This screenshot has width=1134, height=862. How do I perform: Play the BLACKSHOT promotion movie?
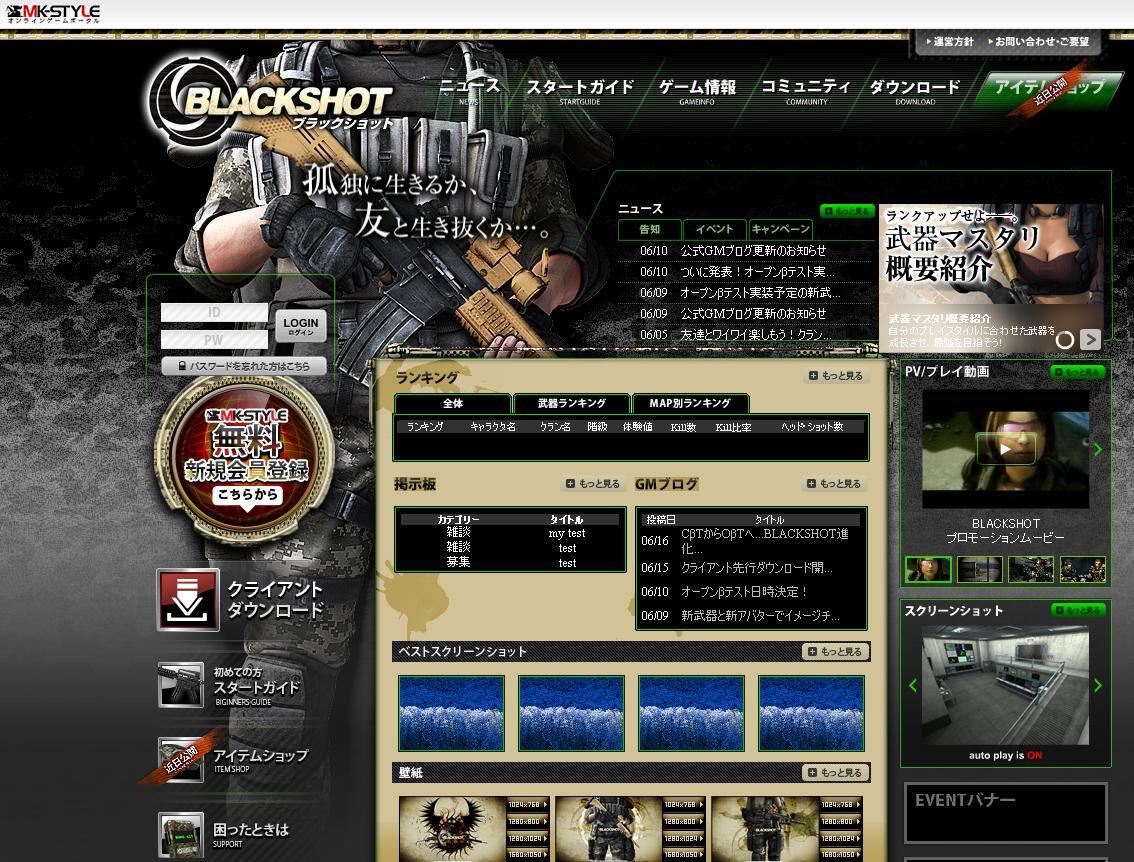pyautogui.click(x=1005, y=449)
